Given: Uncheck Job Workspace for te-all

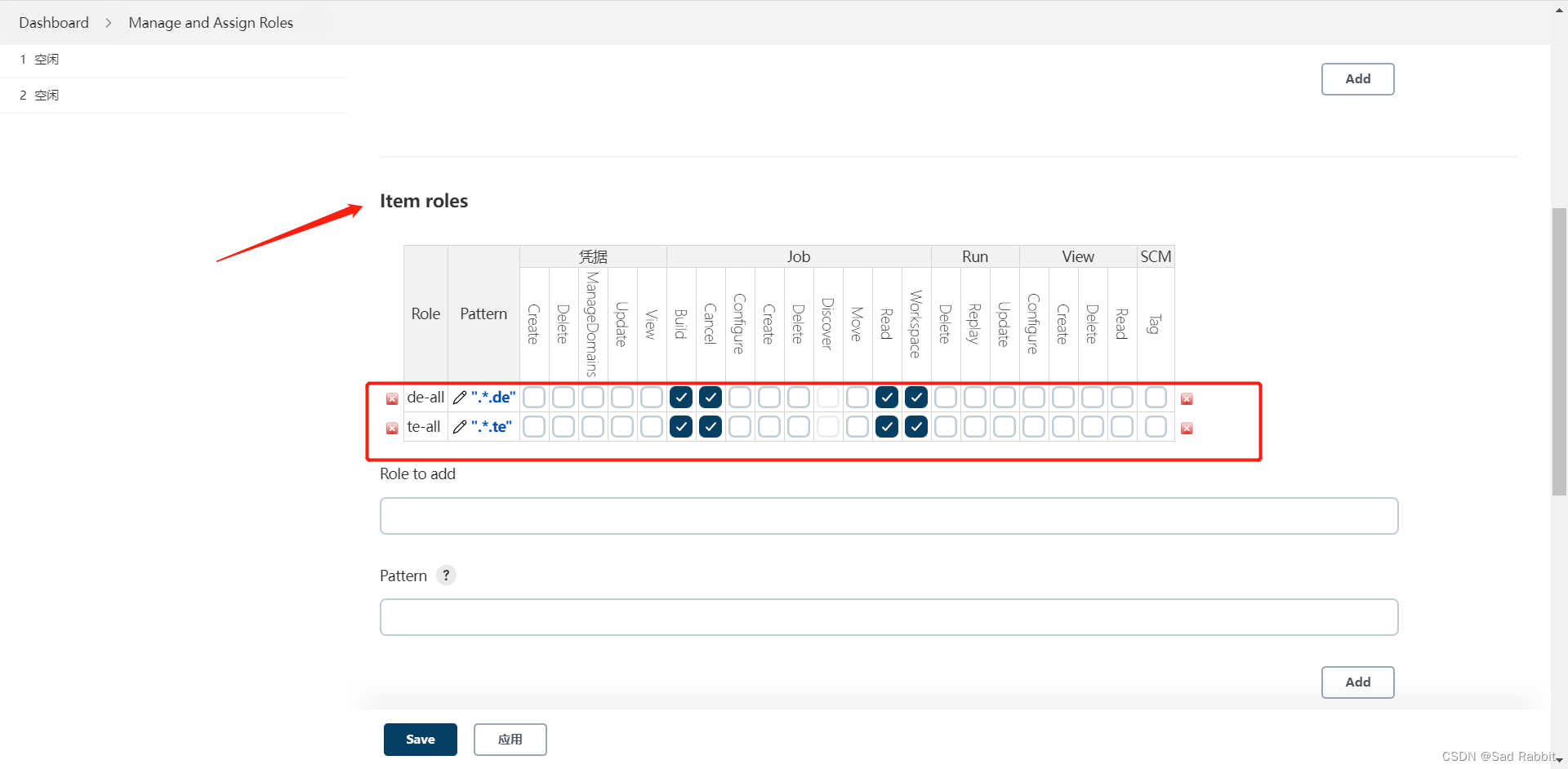Looking at the screenshot, I should 916,427.
